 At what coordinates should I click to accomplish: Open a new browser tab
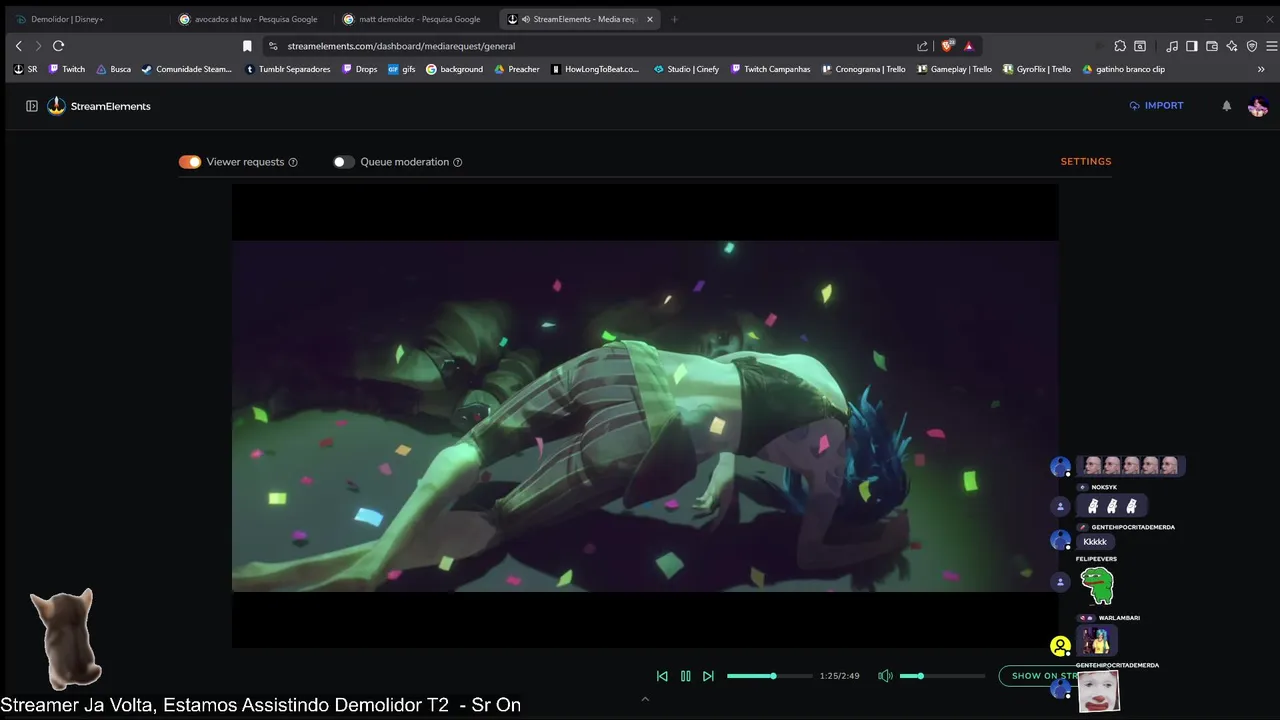tap(674, 19)
